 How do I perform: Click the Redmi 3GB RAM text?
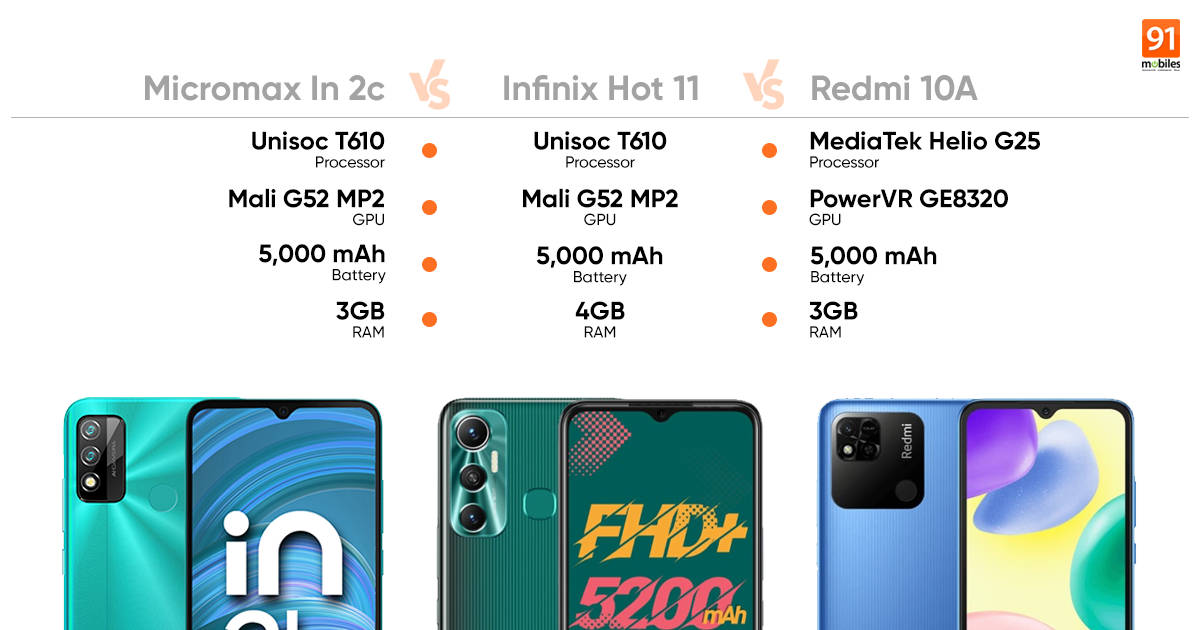click(x=833, y=320)
